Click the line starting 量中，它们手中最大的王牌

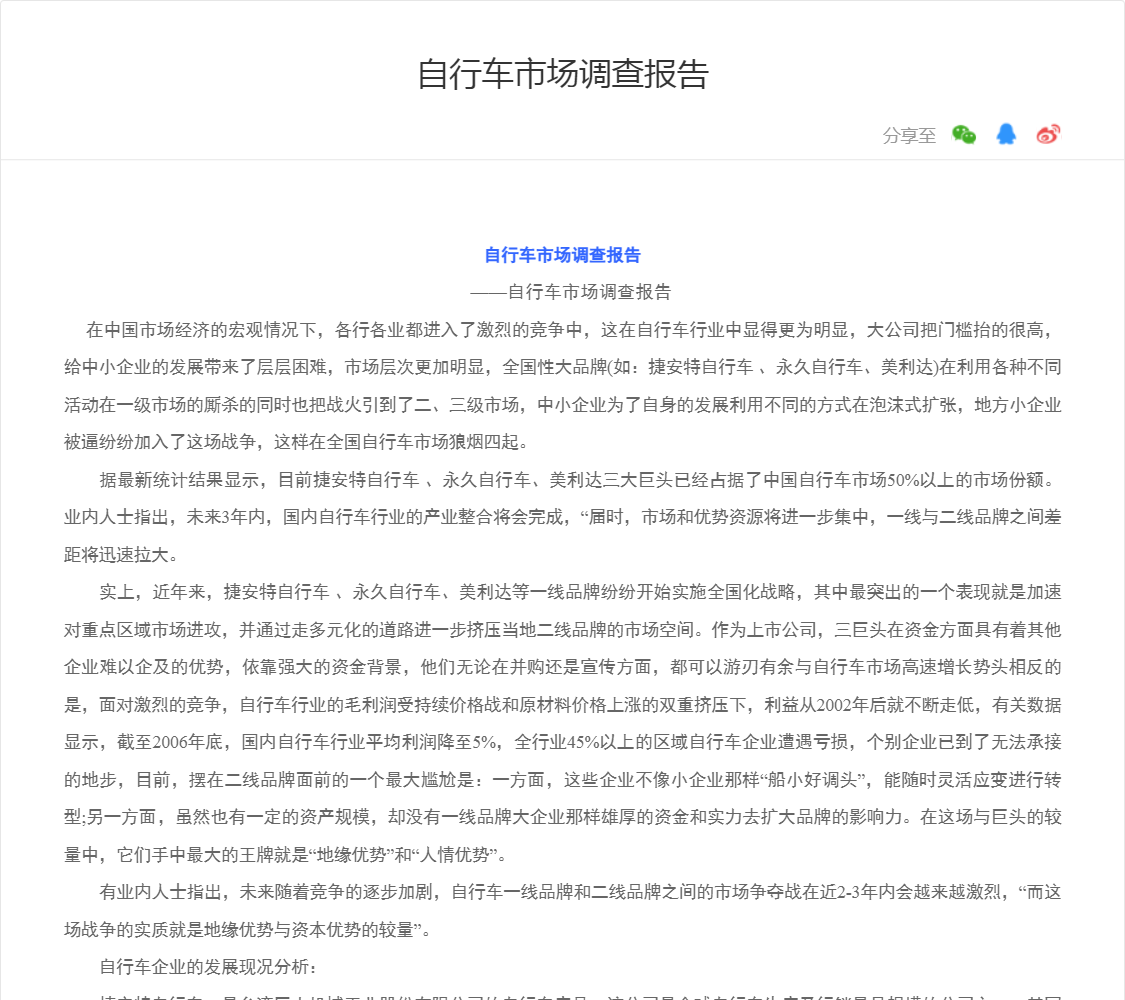[288, 854]
